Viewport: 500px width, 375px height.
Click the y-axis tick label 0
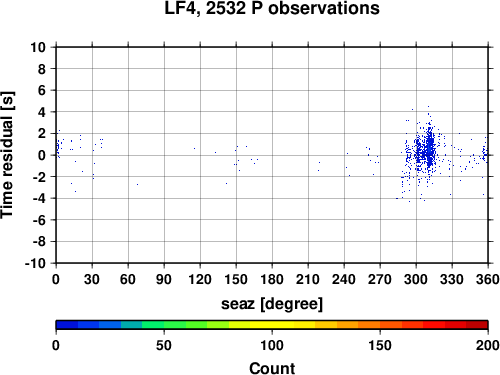(42, 155)
